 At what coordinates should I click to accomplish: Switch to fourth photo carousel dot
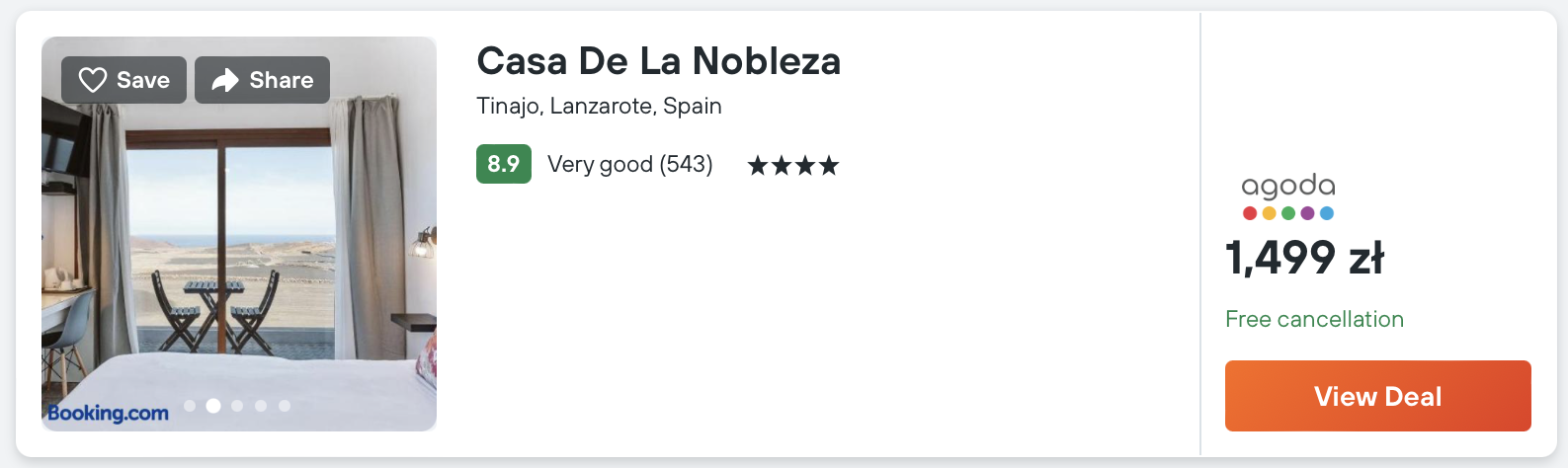(261, 406)
